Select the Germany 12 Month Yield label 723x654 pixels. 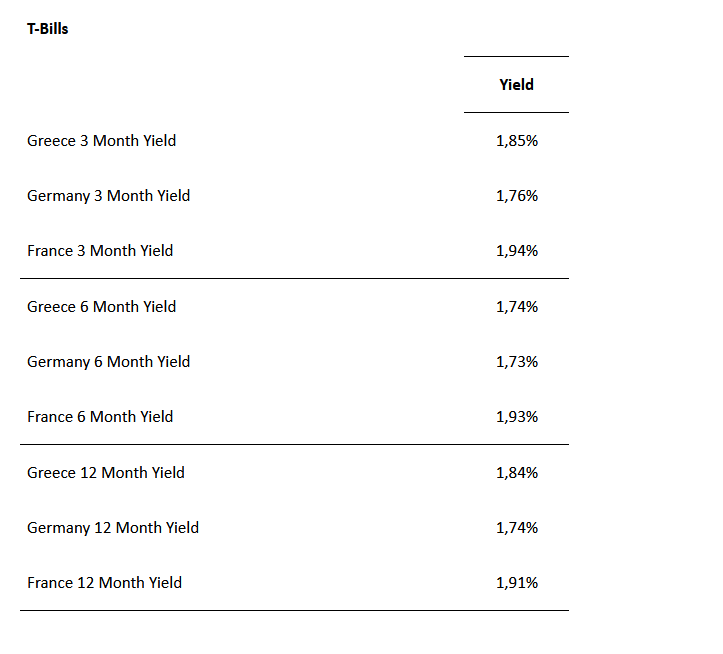(x=113, y=528)
